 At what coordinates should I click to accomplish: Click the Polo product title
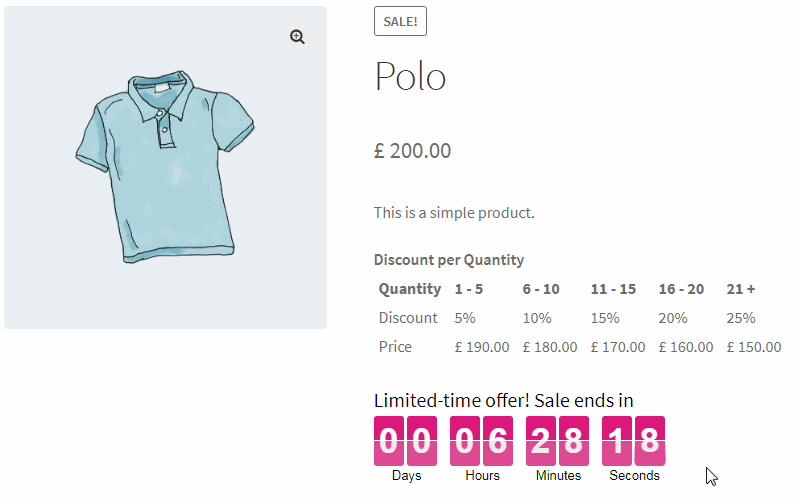point(410,77)
